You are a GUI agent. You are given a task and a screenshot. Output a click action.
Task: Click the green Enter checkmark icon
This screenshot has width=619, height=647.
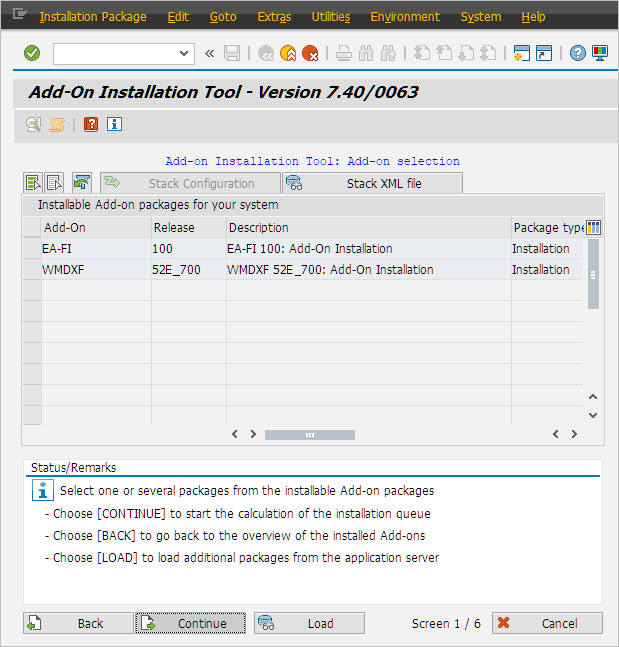[x=32, y=53]
